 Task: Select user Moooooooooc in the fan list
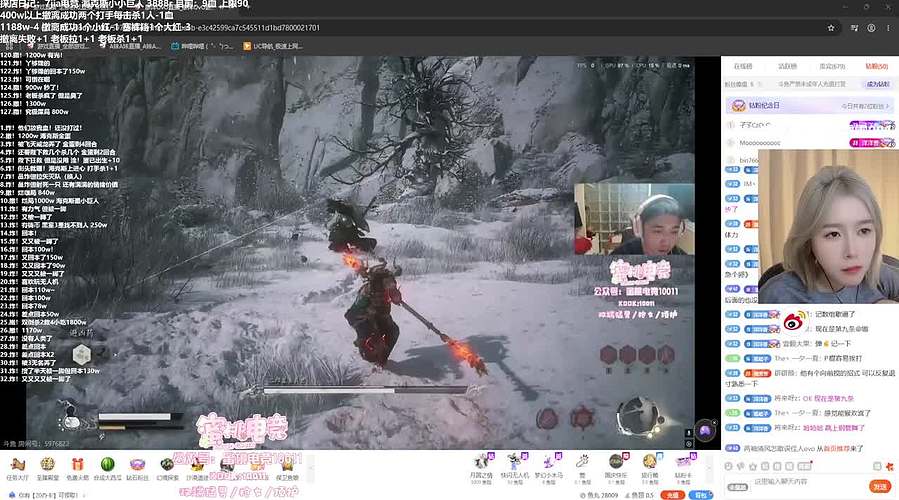(x=760, y=143)
